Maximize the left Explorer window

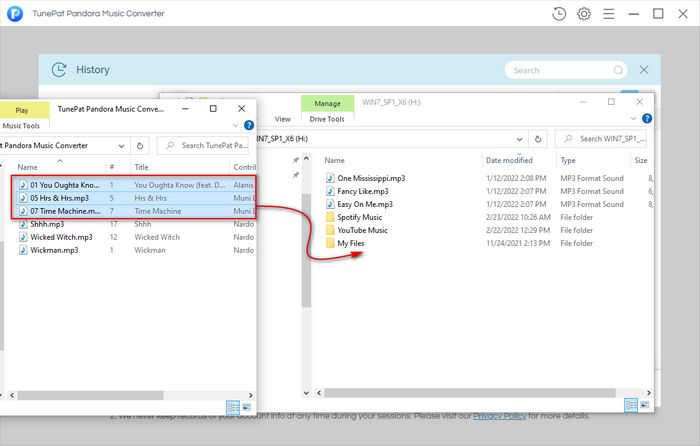[213, 108]
